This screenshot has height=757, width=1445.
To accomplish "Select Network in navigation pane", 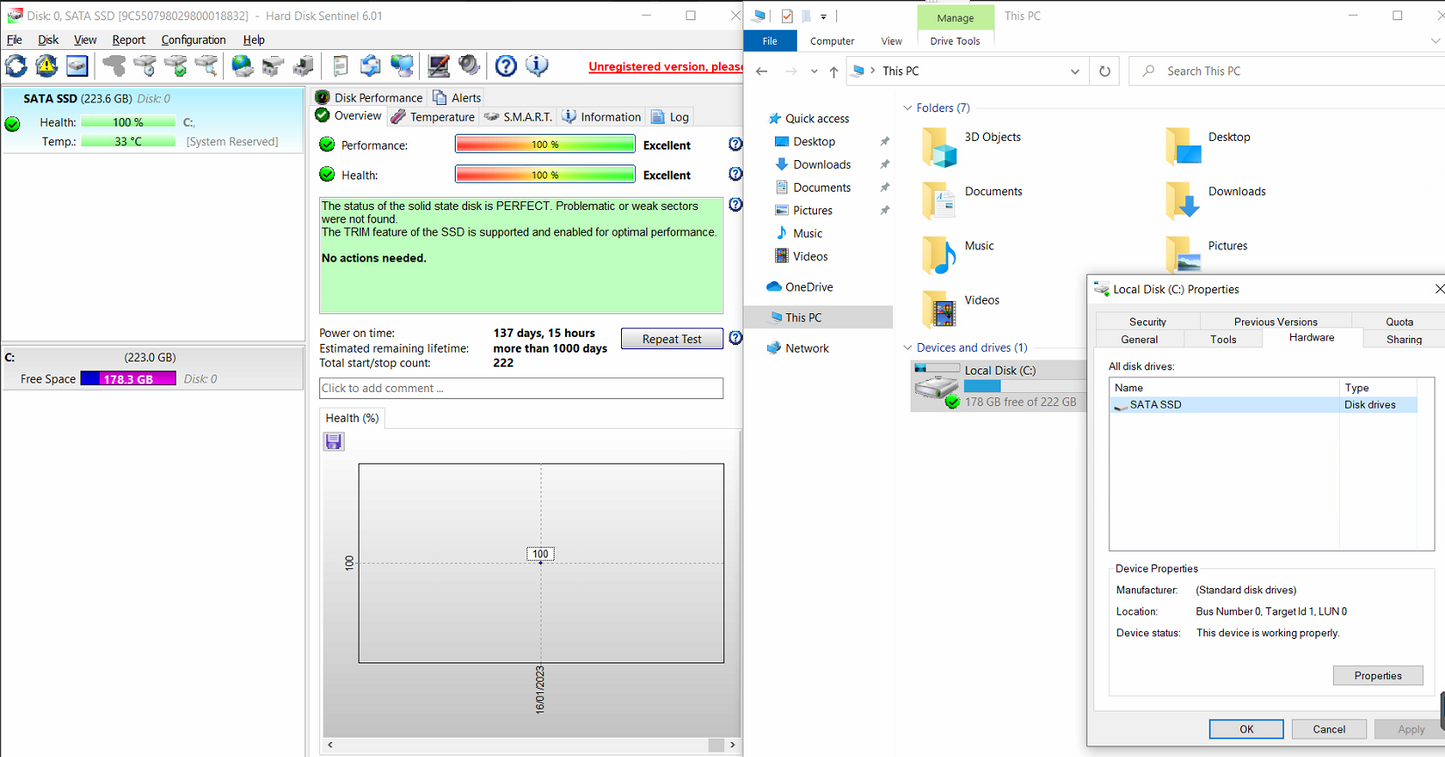I will tap(807, 348).
